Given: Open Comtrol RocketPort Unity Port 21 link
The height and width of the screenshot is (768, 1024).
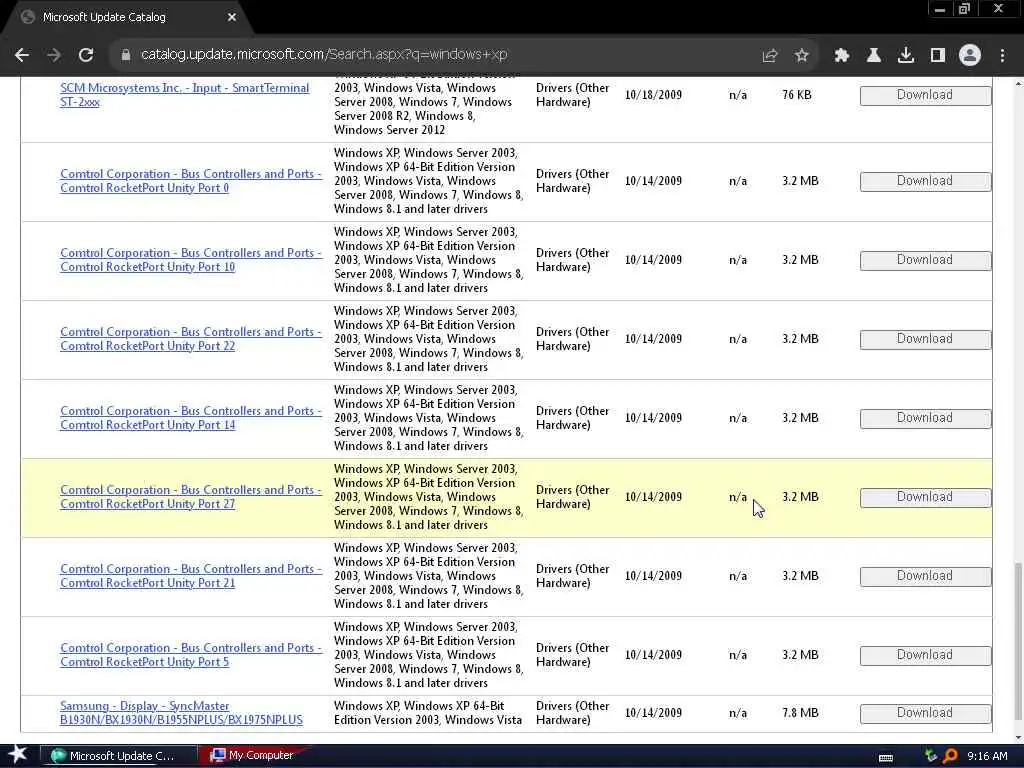Looking at the screenshot, I should [x=191, y=576].
